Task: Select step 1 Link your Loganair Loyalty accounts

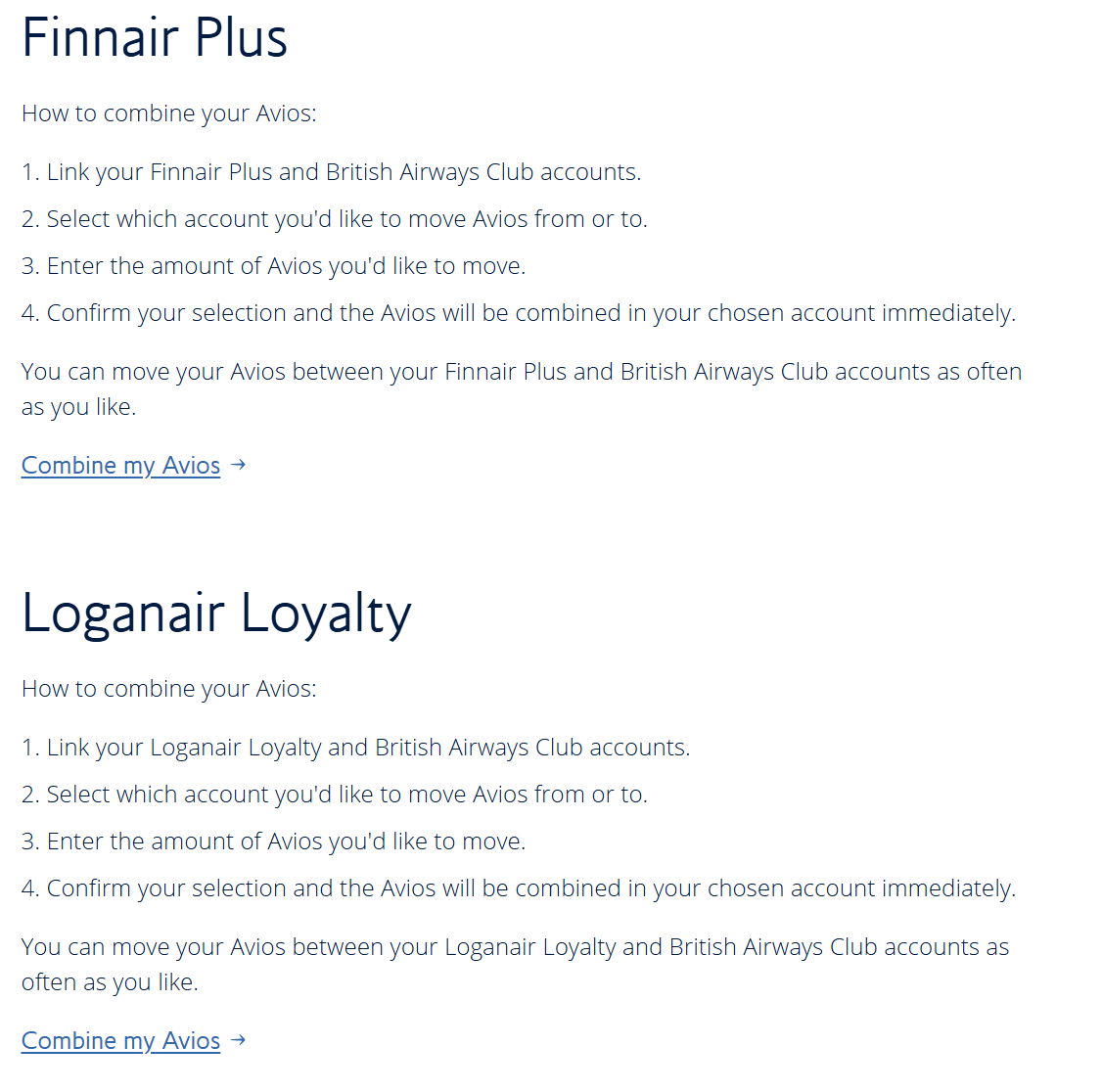Action: [355, 748]
